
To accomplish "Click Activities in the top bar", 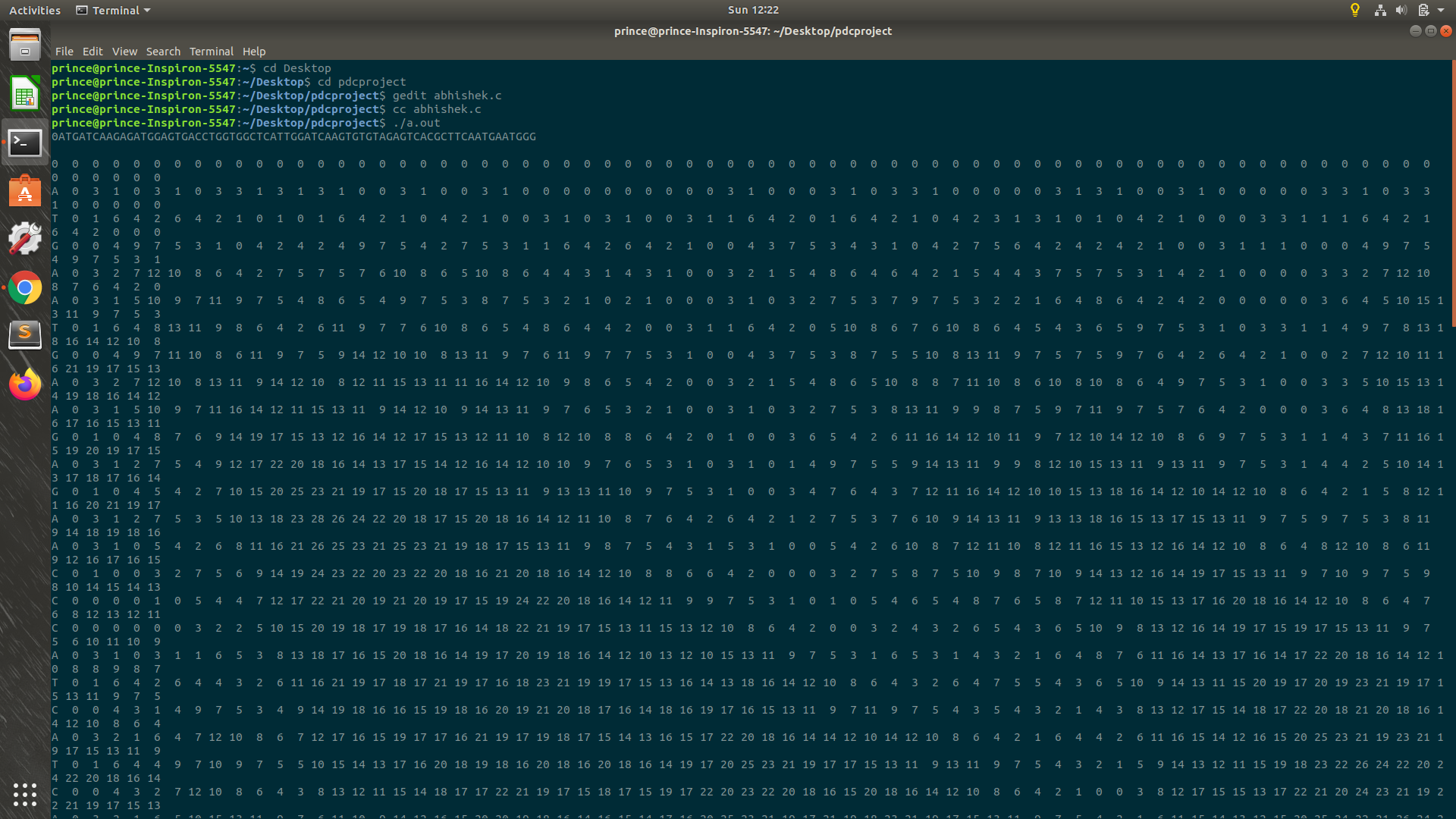I will (35, 10).
